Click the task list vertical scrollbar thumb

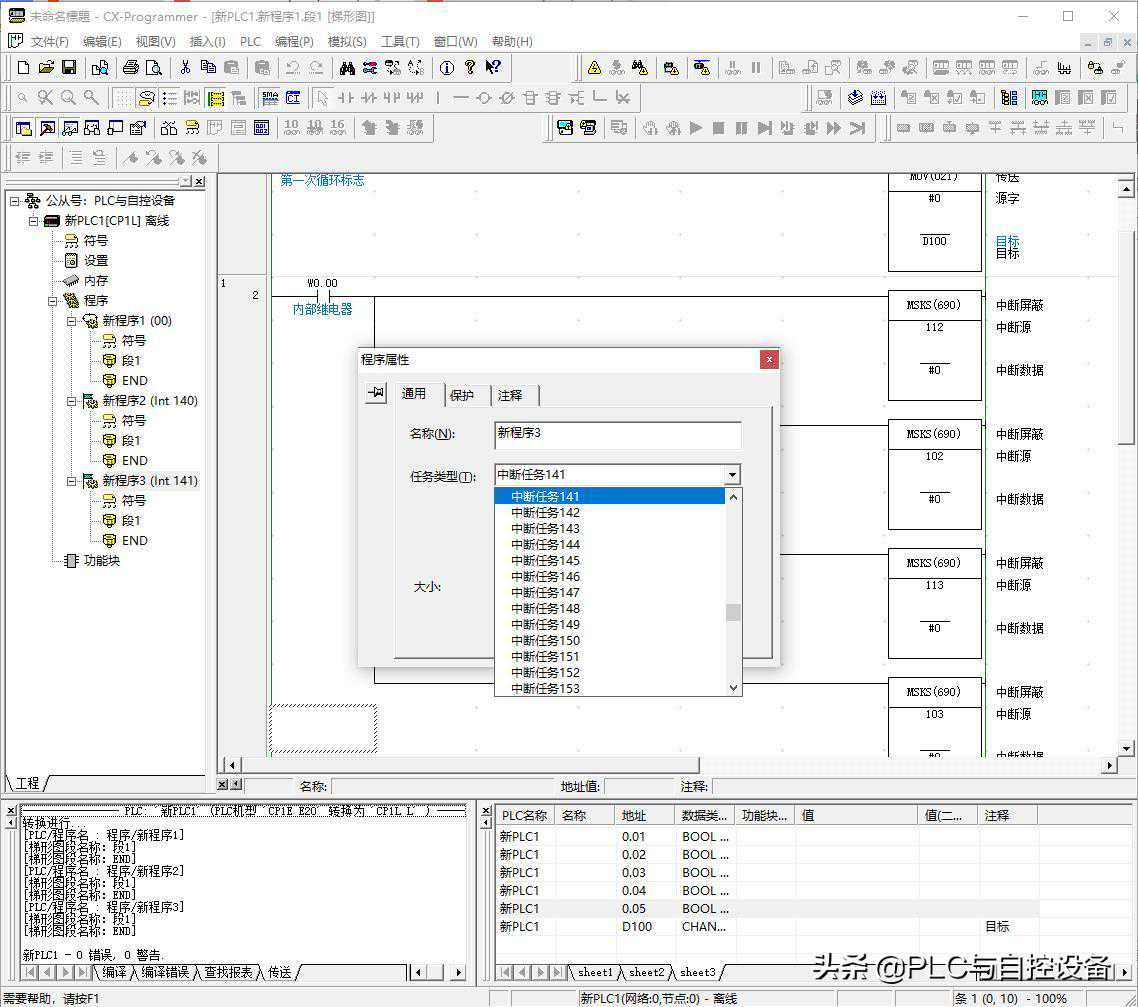733,612
